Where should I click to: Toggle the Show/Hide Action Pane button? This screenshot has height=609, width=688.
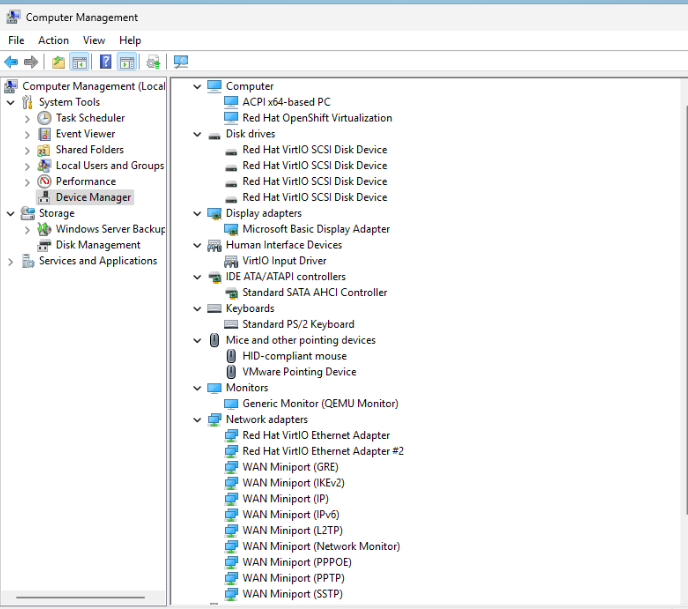tap(127, 62)
